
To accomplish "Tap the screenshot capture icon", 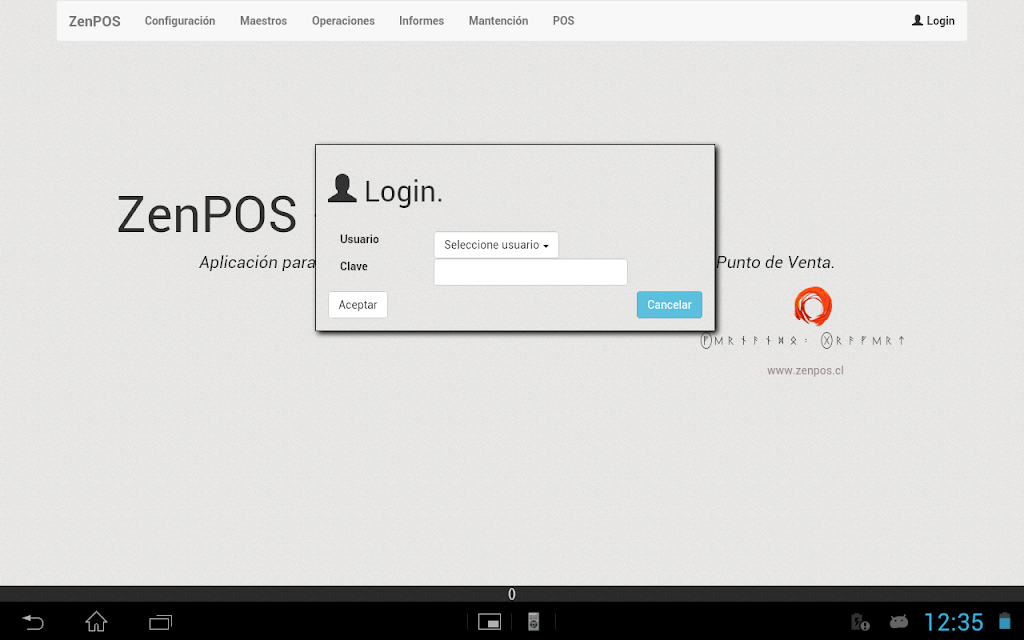I will pyautogui.click(x=489, y=622).
